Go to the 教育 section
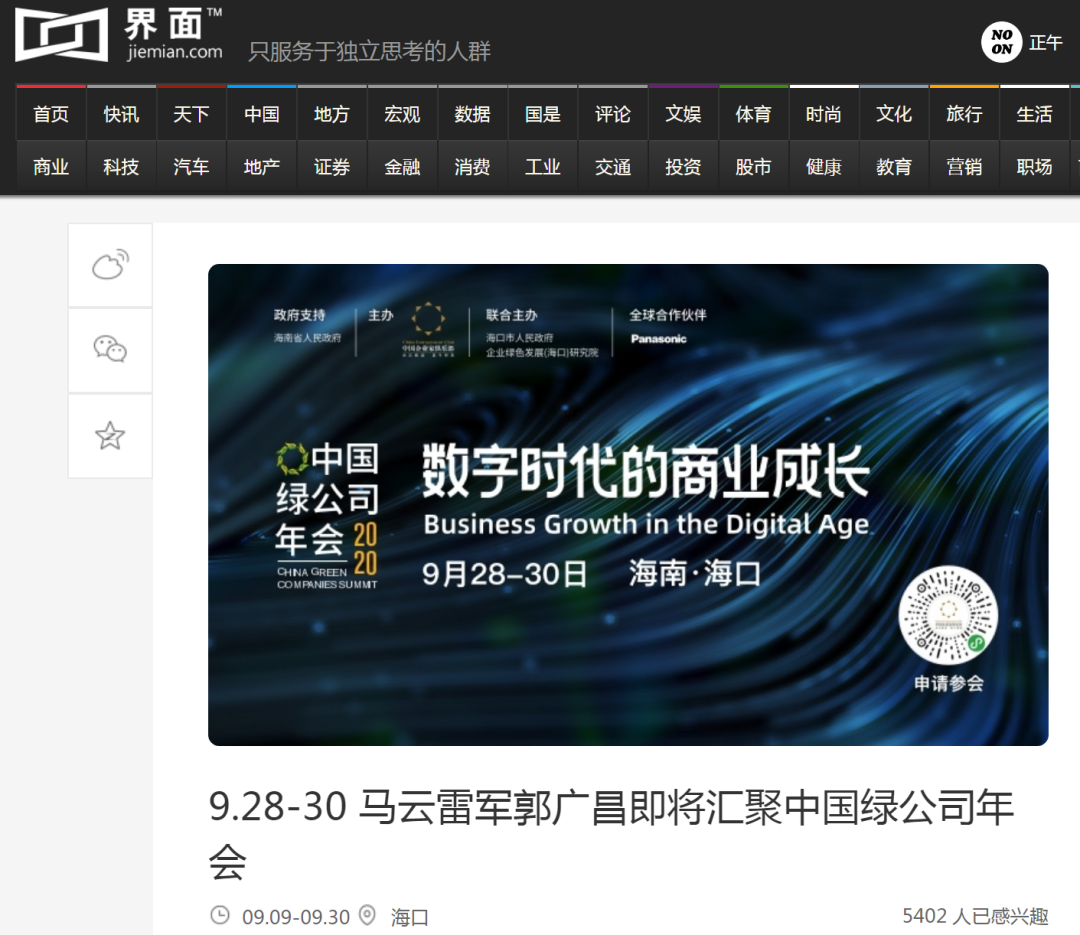Screen dimensions: 1080x935 894,167
